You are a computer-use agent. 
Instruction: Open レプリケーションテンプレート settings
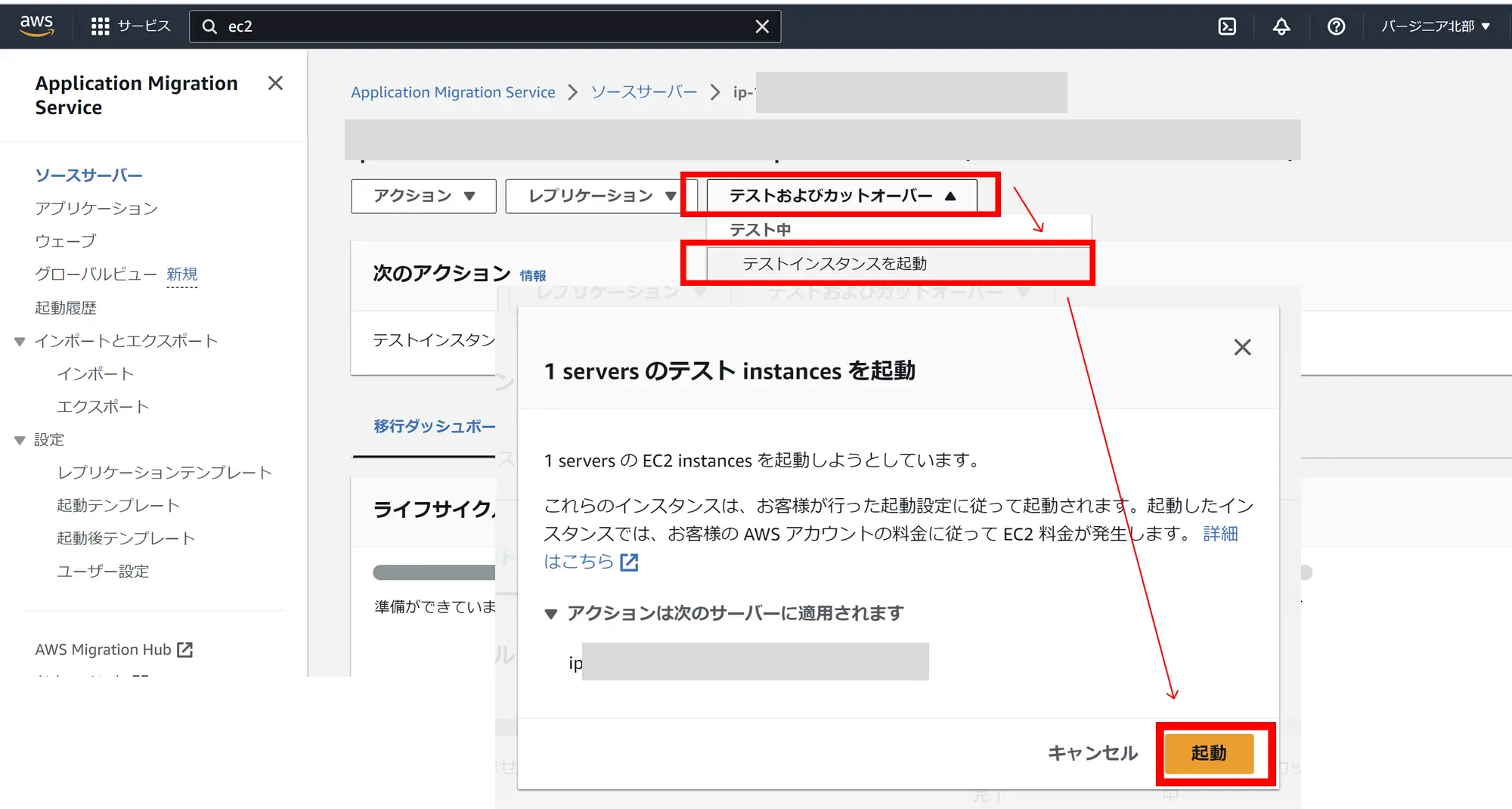[x=165, y=473]
